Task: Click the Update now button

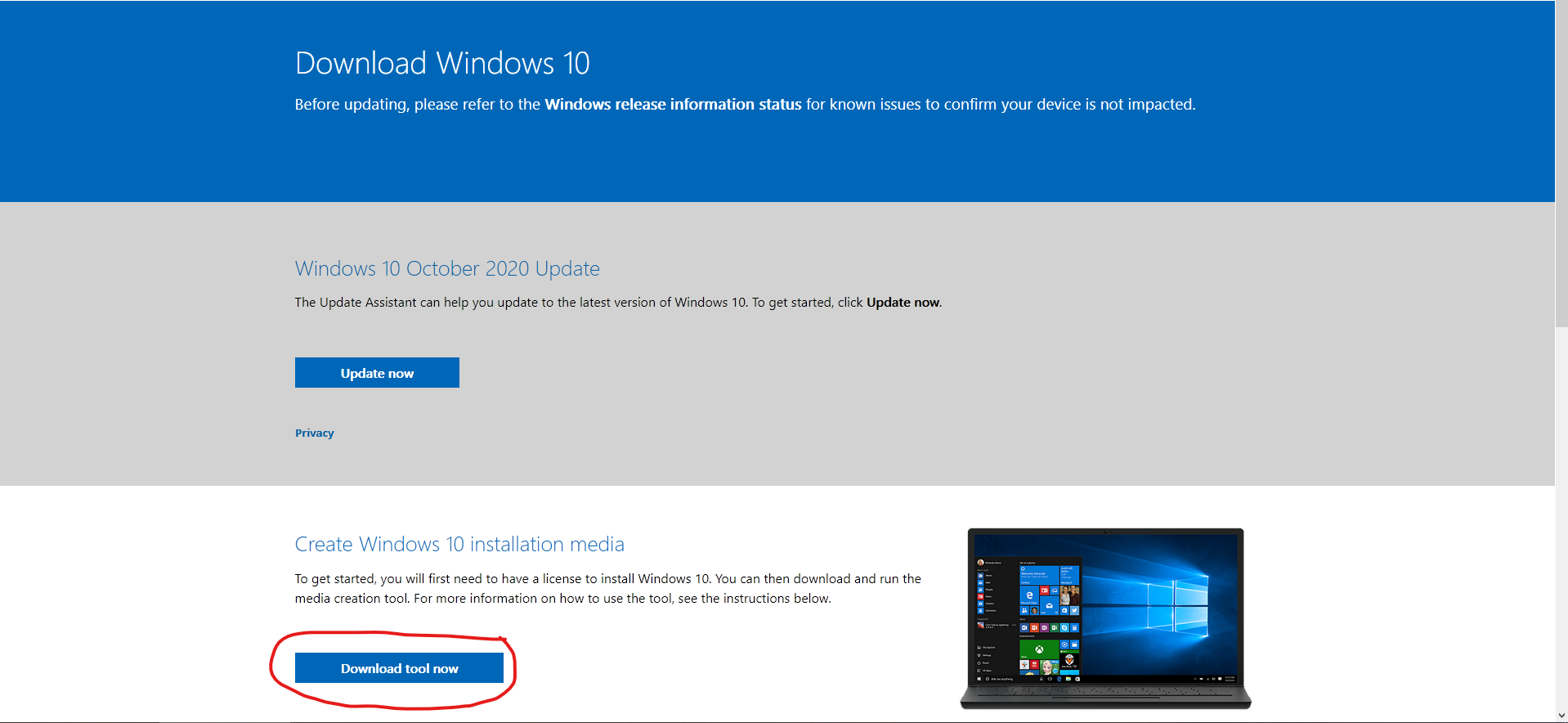Action: coord(377,373)
